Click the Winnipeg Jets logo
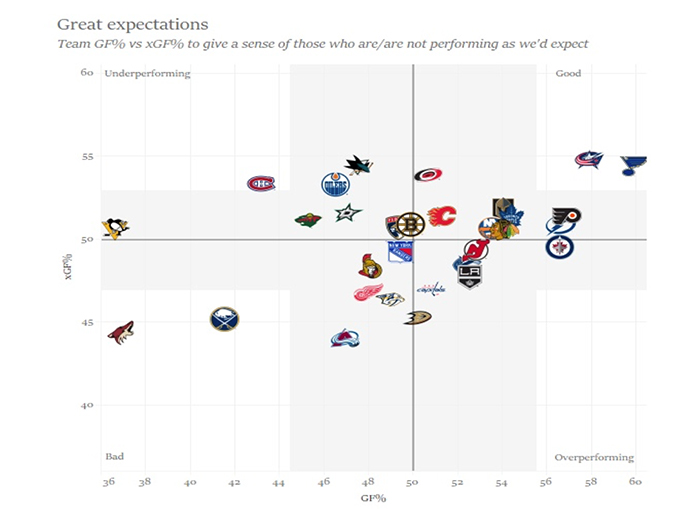This screenshot has width=700, height=509. 559,247
